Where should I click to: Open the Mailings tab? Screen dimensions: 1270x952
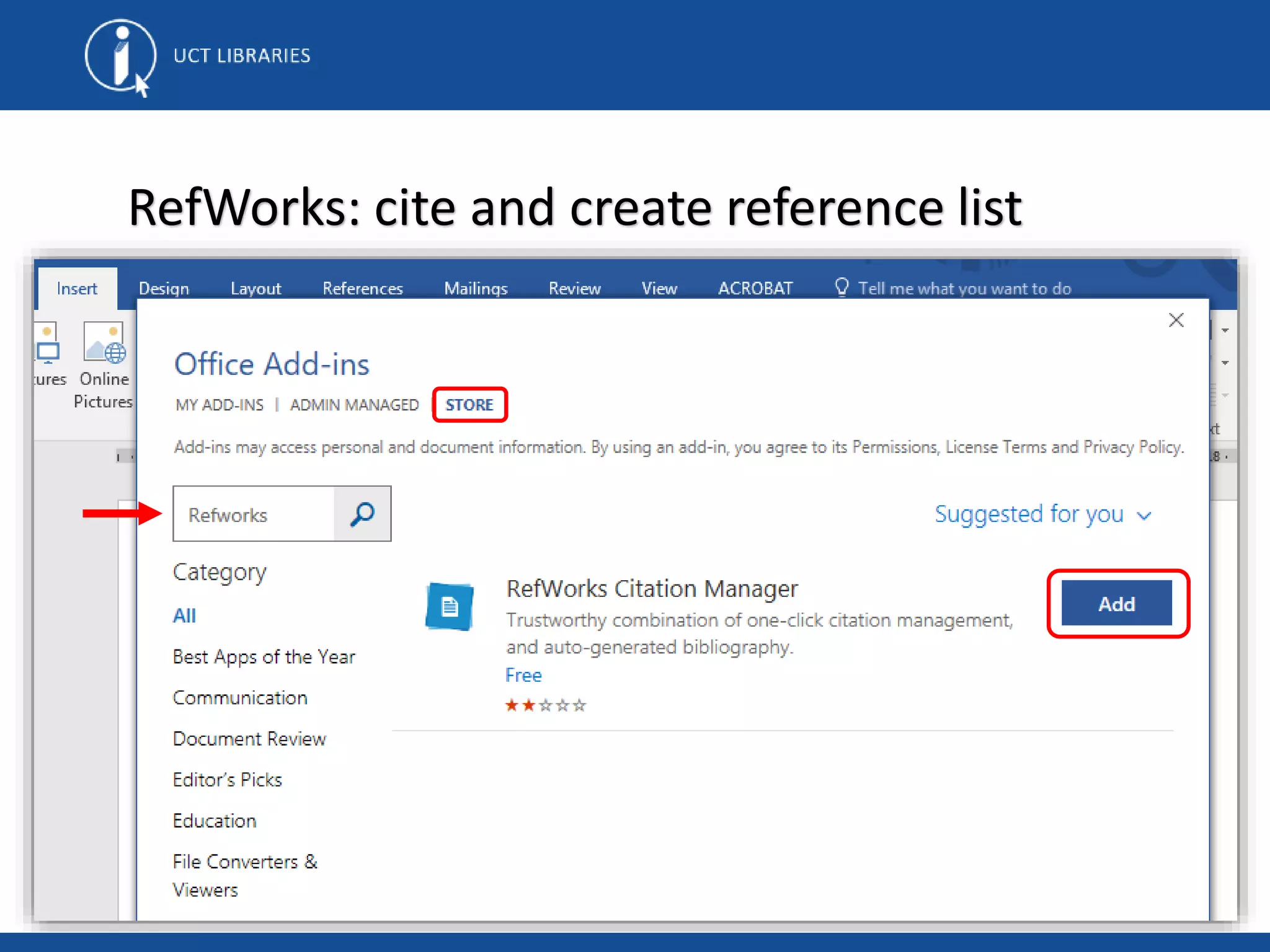476,288
